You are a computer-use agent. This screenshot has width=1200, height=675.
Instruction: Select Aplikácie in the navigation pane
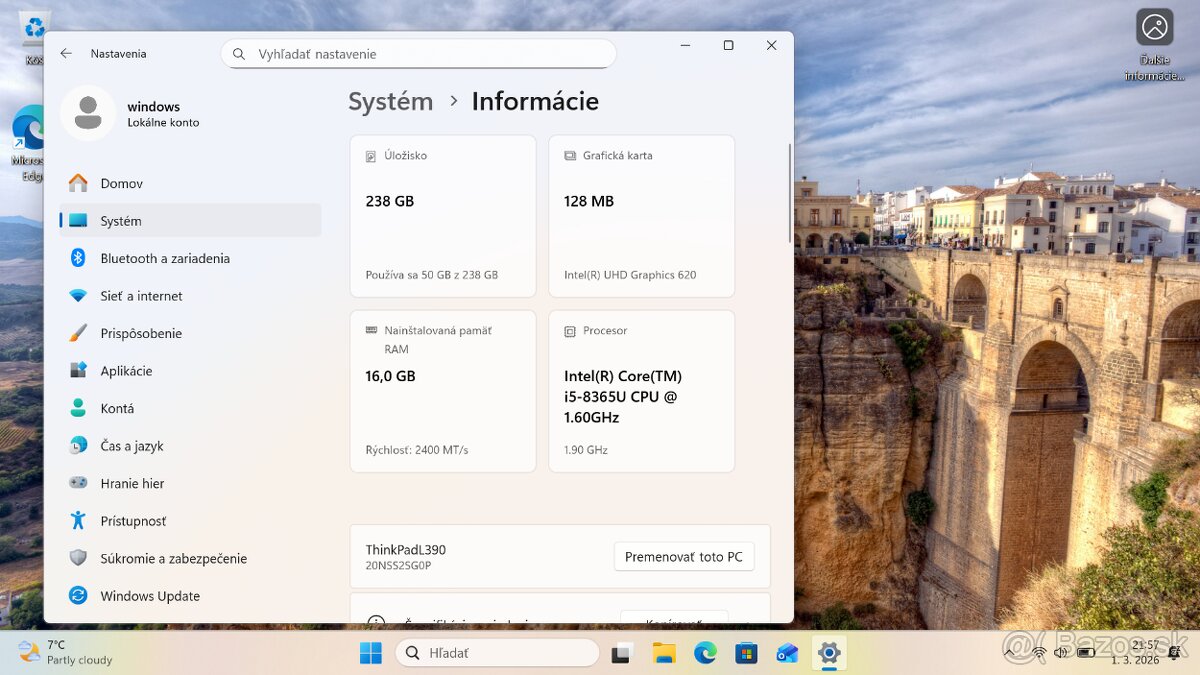78,370
